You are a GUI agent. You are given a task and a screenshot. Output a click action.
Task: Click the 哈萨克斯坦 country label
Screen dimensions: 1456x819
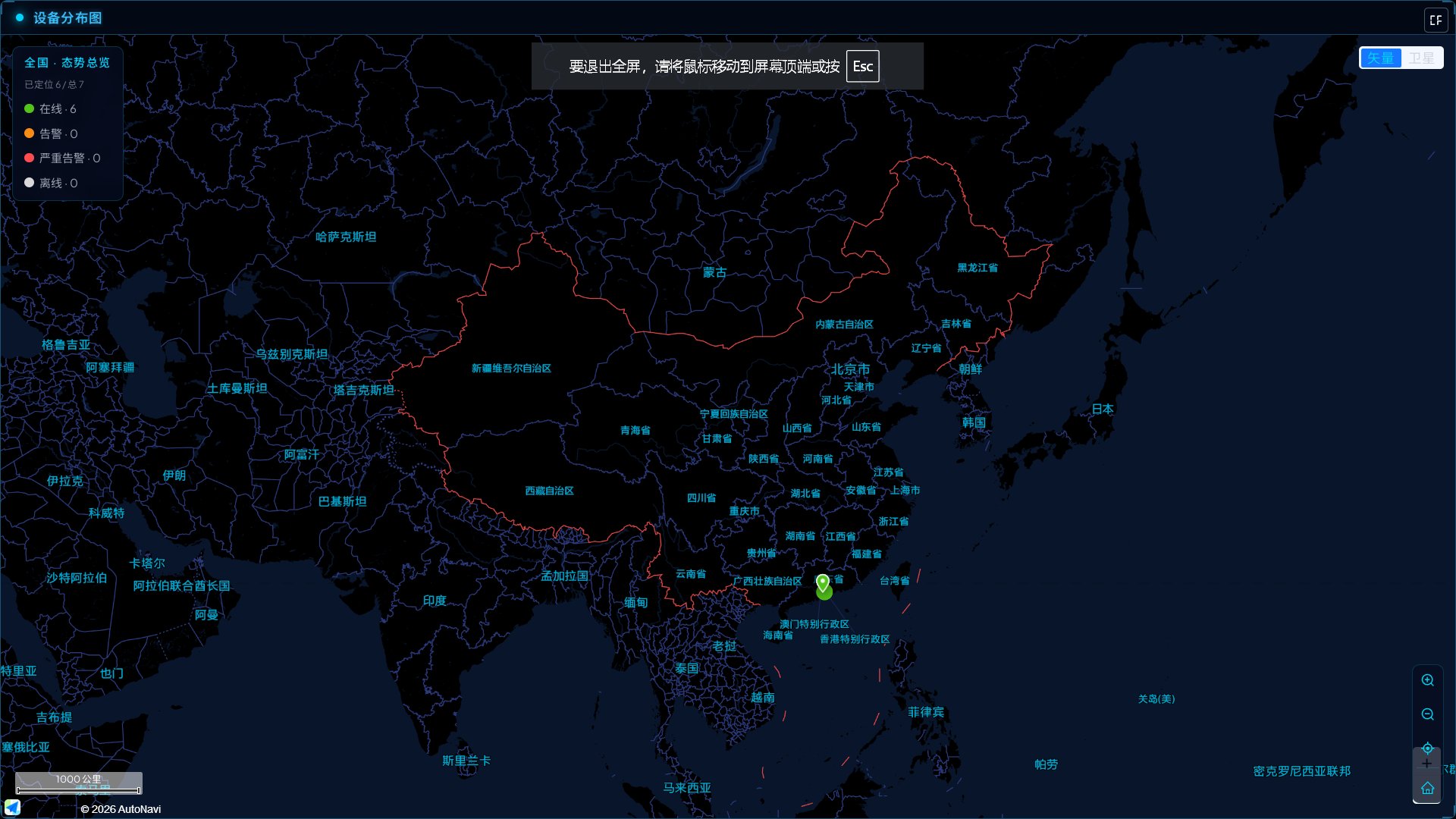coord(346,237)
